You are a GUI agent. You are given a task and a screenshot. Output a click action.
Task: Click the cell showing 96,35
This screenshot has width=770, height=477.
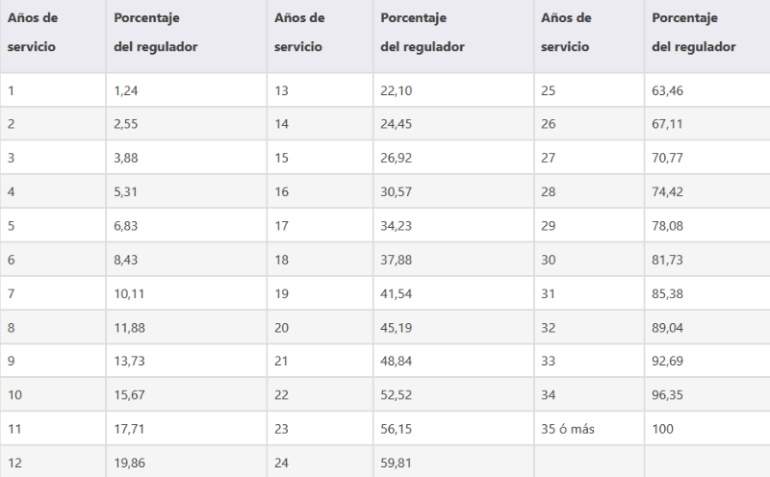(x=707, y=394)
